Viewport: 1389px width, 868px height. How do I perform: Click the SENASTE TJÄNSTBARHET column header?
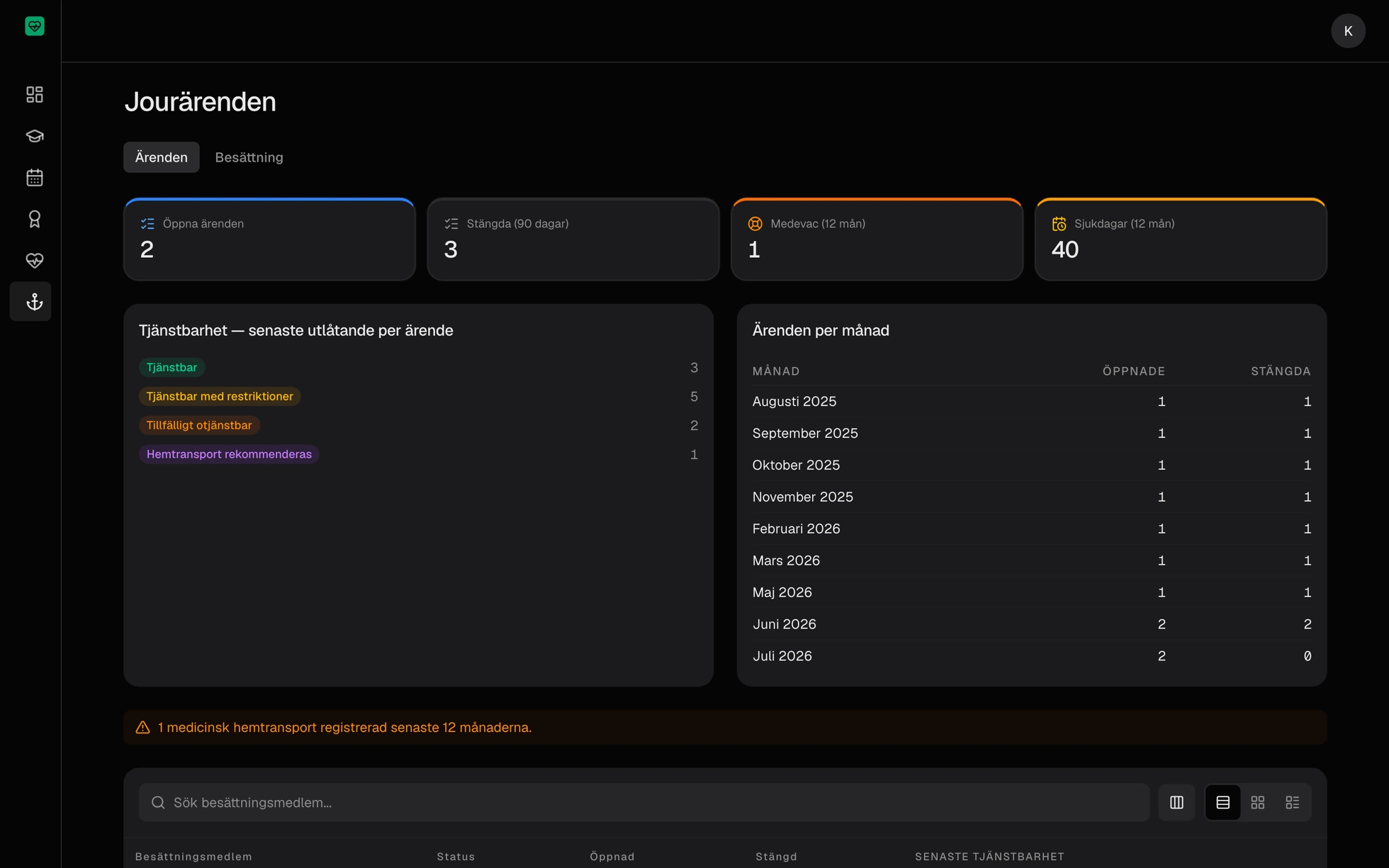[989, 857]
